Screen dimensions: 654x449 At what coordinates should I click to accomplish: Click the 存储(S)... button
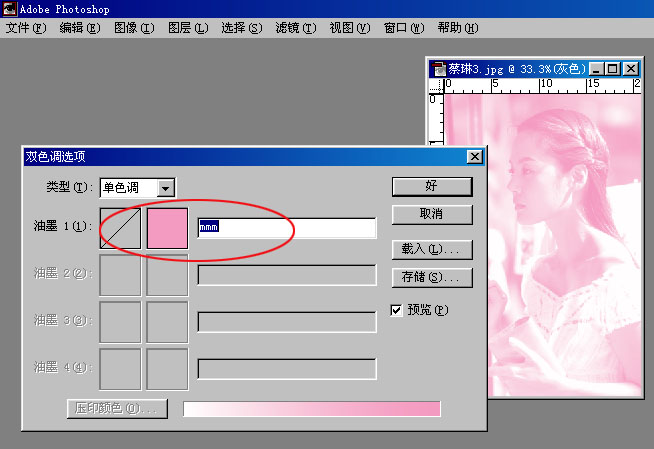[432, 278]
